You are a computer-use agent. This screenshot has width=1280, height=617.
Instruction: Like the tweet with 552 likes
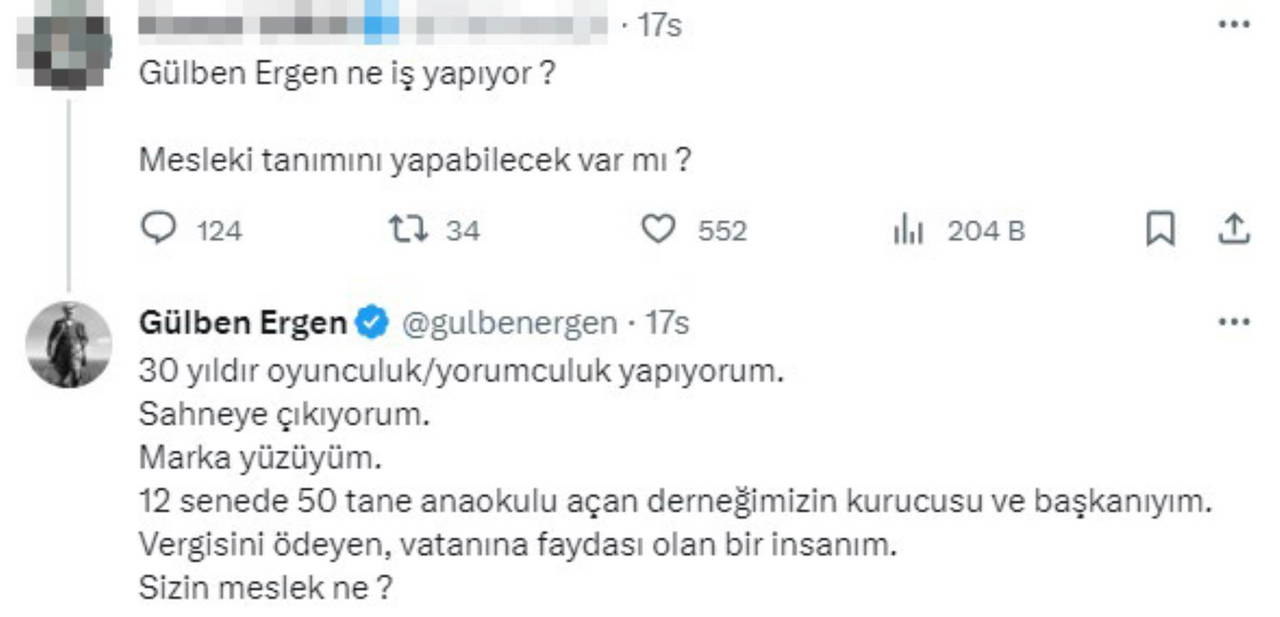click(658, 231)
